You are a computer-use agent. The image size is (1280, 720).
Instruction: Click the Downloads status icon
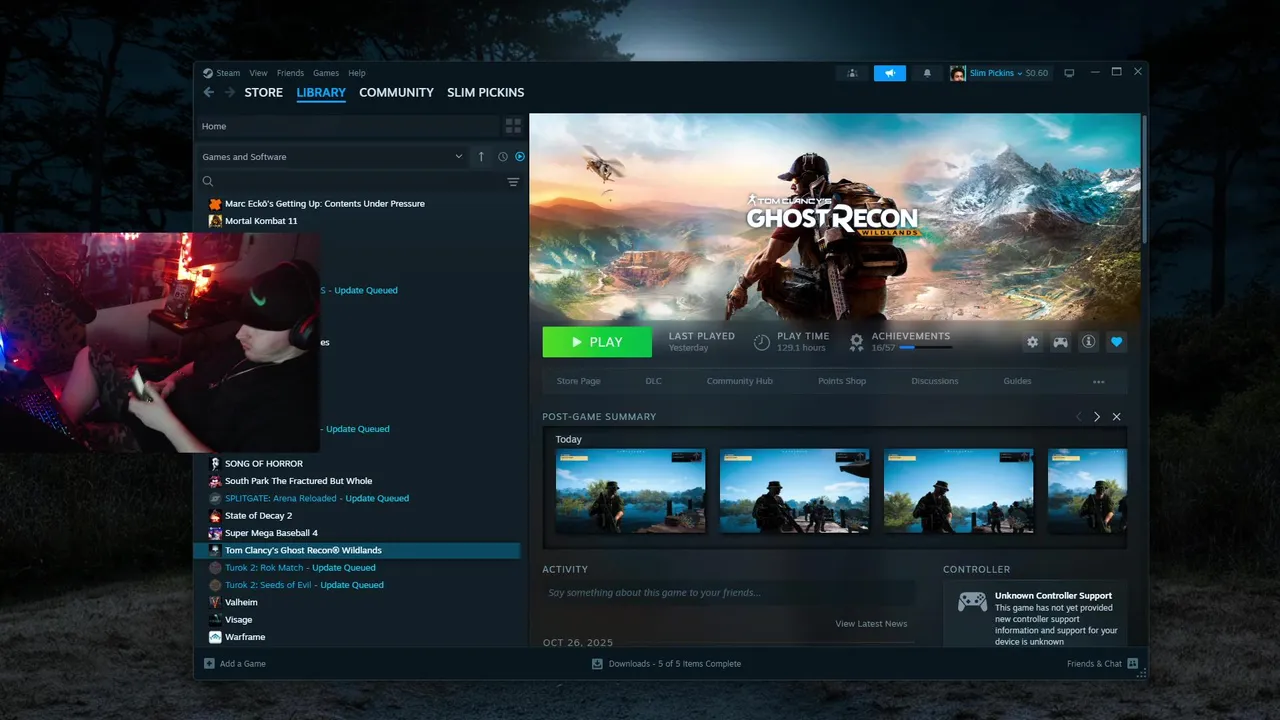pyautogui.click(x=597, y=663)
